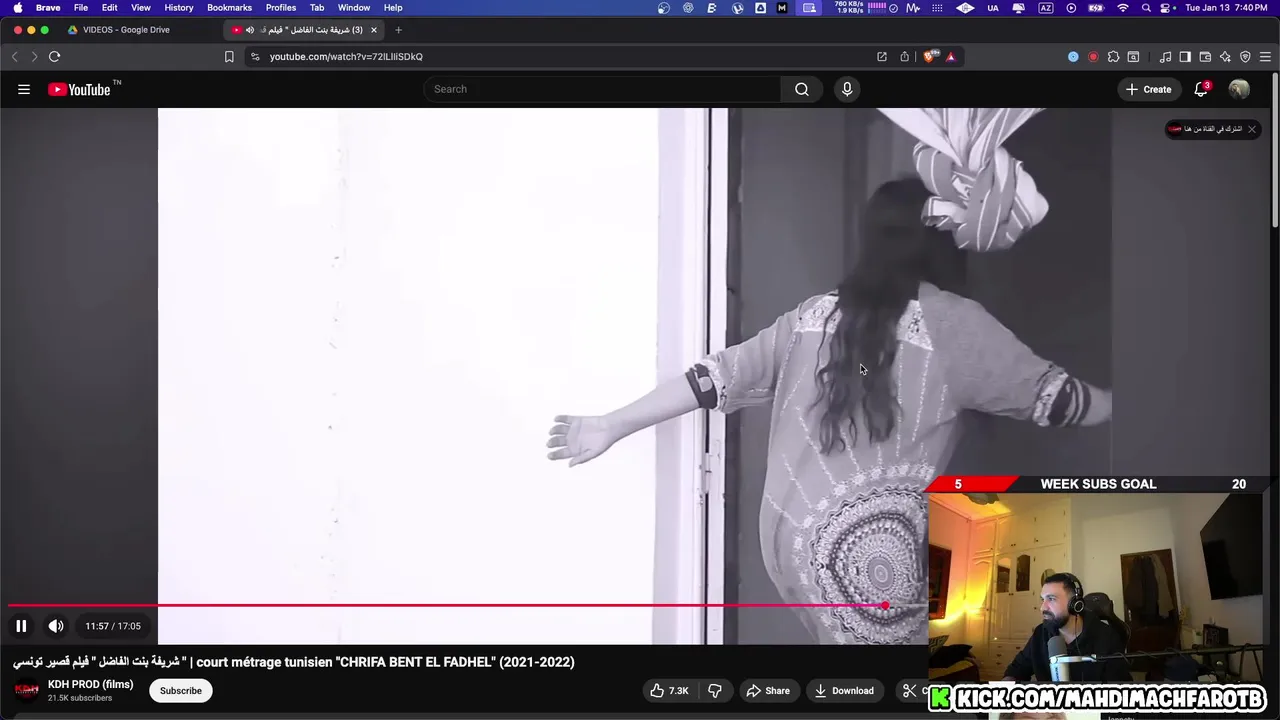Open the Bookmarks menu
This screenshot has width=1280, height=720.
[x=230, y=8]
